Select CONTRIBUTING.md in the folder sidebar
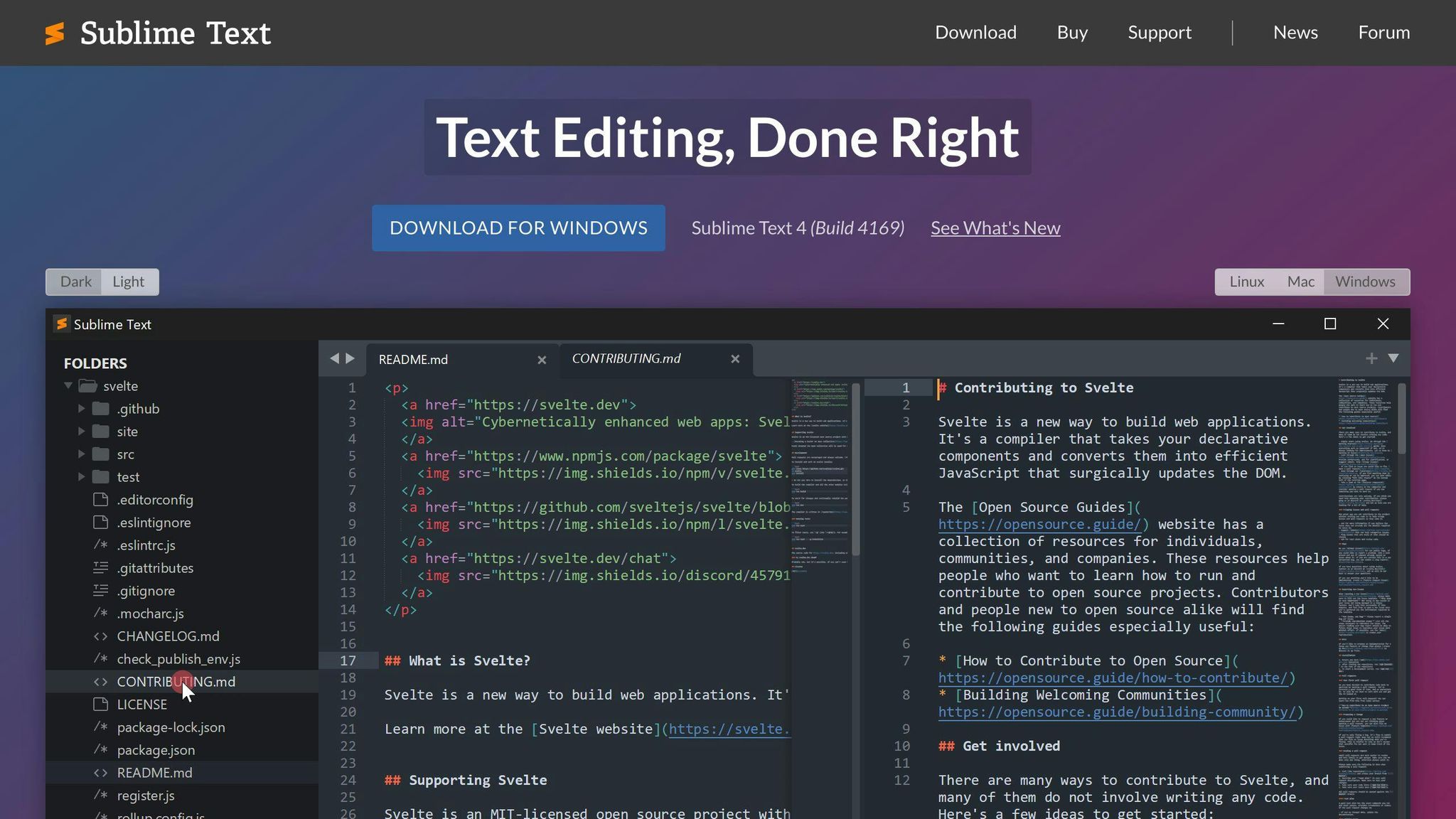 pos(176,681)
